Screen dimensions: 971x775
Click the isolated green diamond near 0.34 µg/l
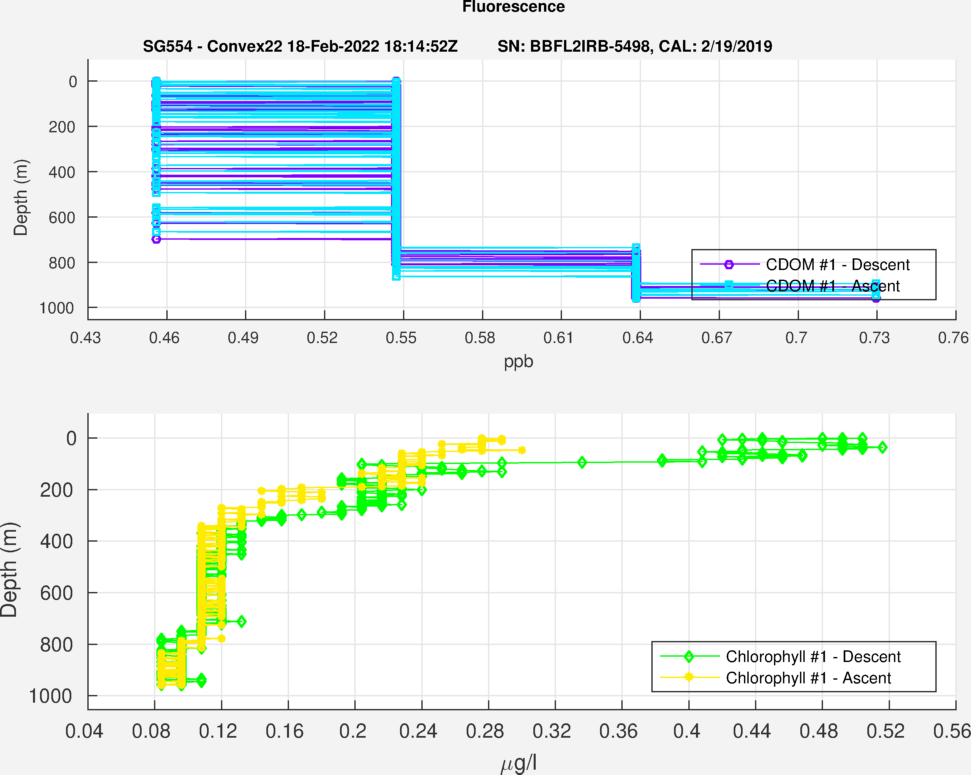pos(582,462)
